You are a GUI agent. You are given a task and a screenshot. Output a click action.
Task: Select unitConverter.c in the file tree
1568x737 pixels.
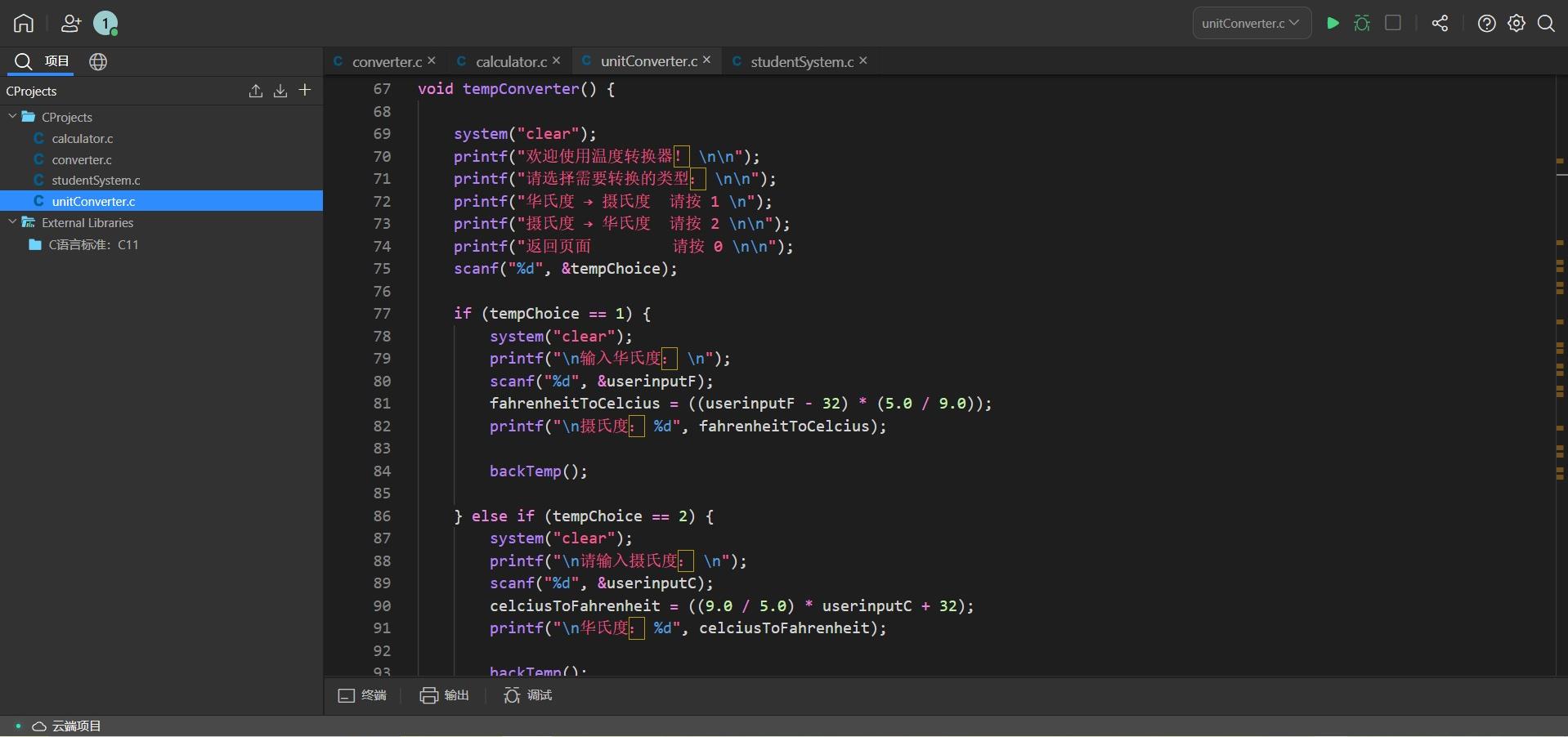(162, 201)
